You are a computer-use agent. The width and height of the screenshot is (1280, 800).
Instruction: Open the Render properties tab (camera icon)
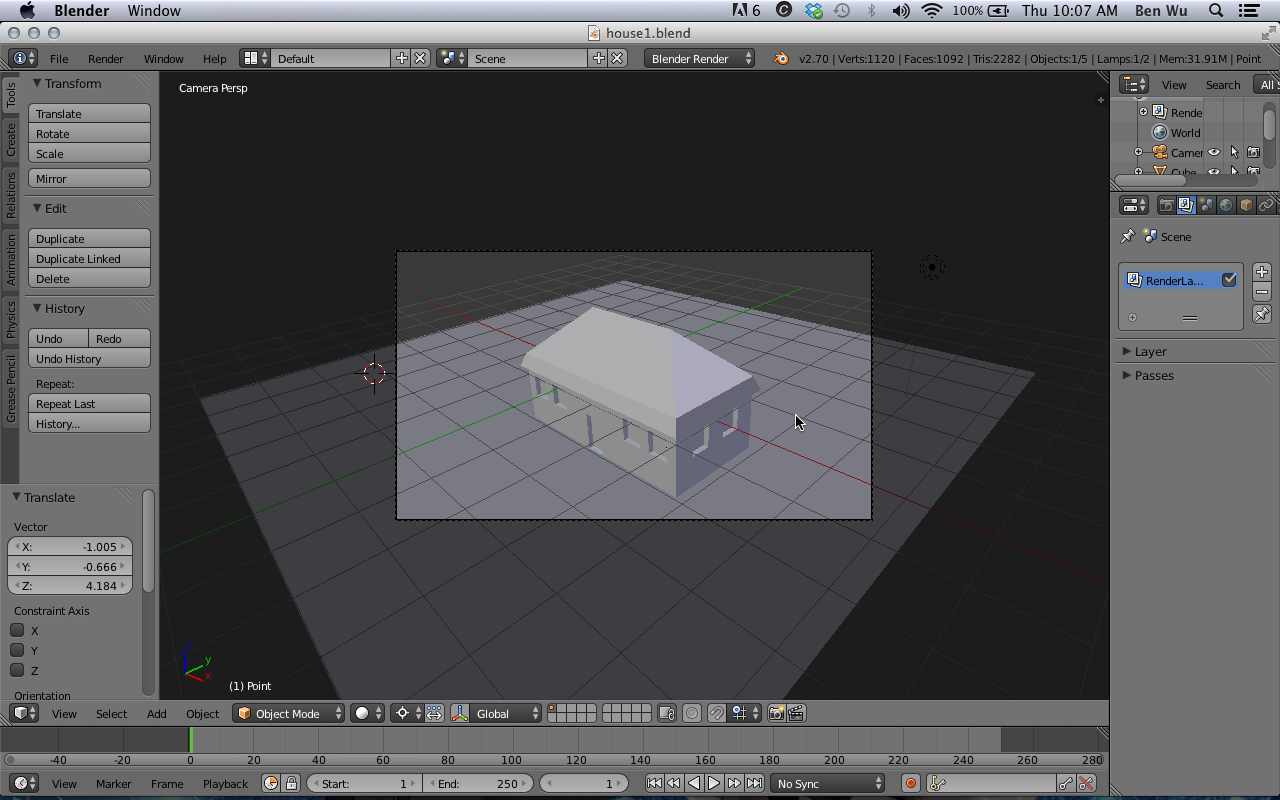tap(1166, 205)
